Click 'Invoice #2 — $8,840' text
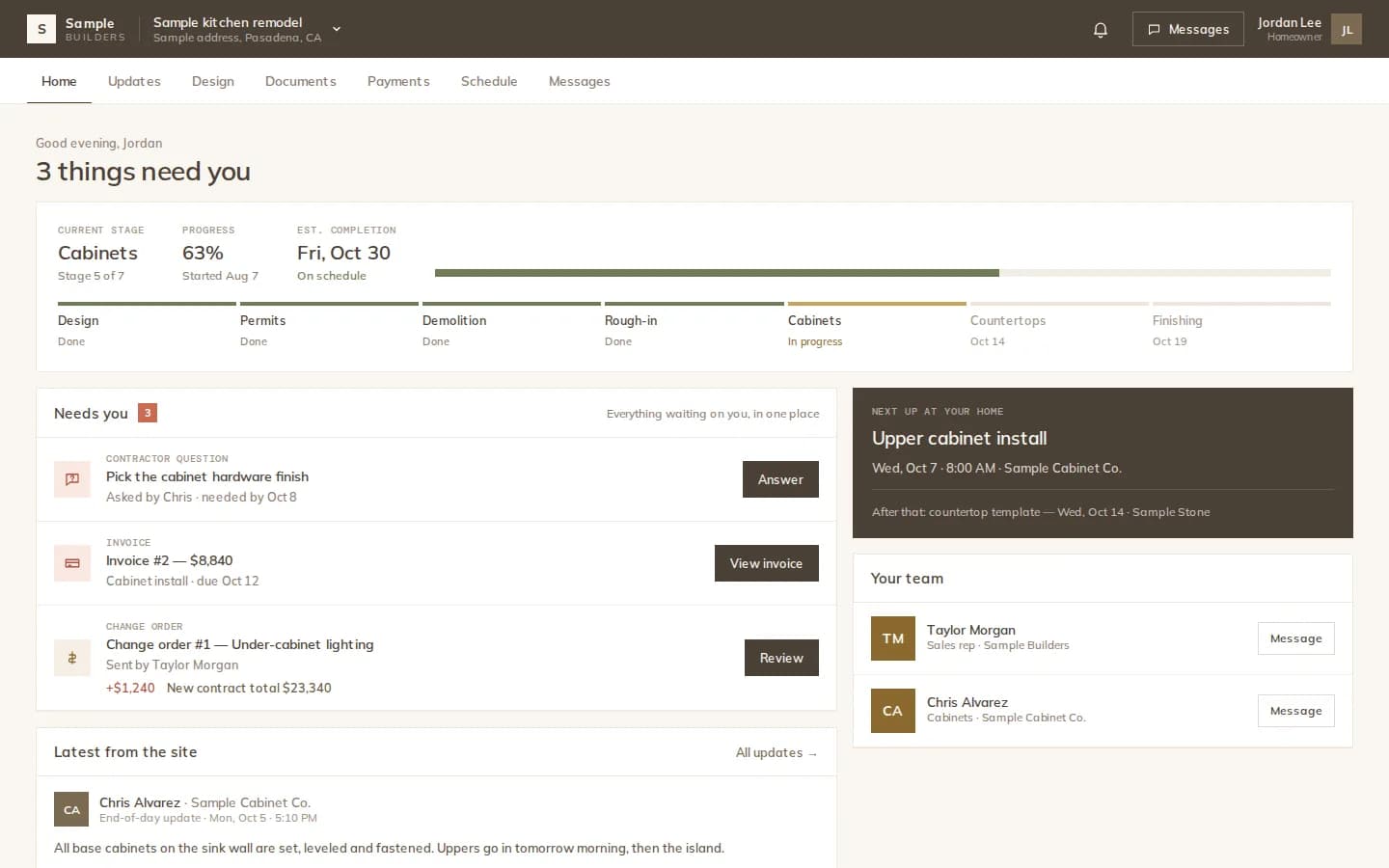Screen dimensions: 1389x868 pos(170,560)
